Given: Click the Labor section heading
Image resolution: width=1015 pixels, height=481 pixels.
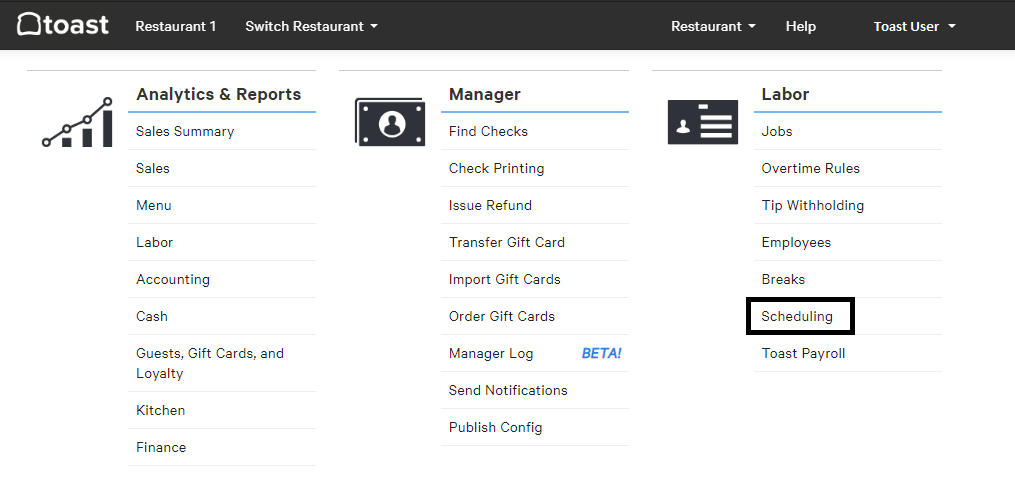Looking at the screenshot, I should point(785,94).
